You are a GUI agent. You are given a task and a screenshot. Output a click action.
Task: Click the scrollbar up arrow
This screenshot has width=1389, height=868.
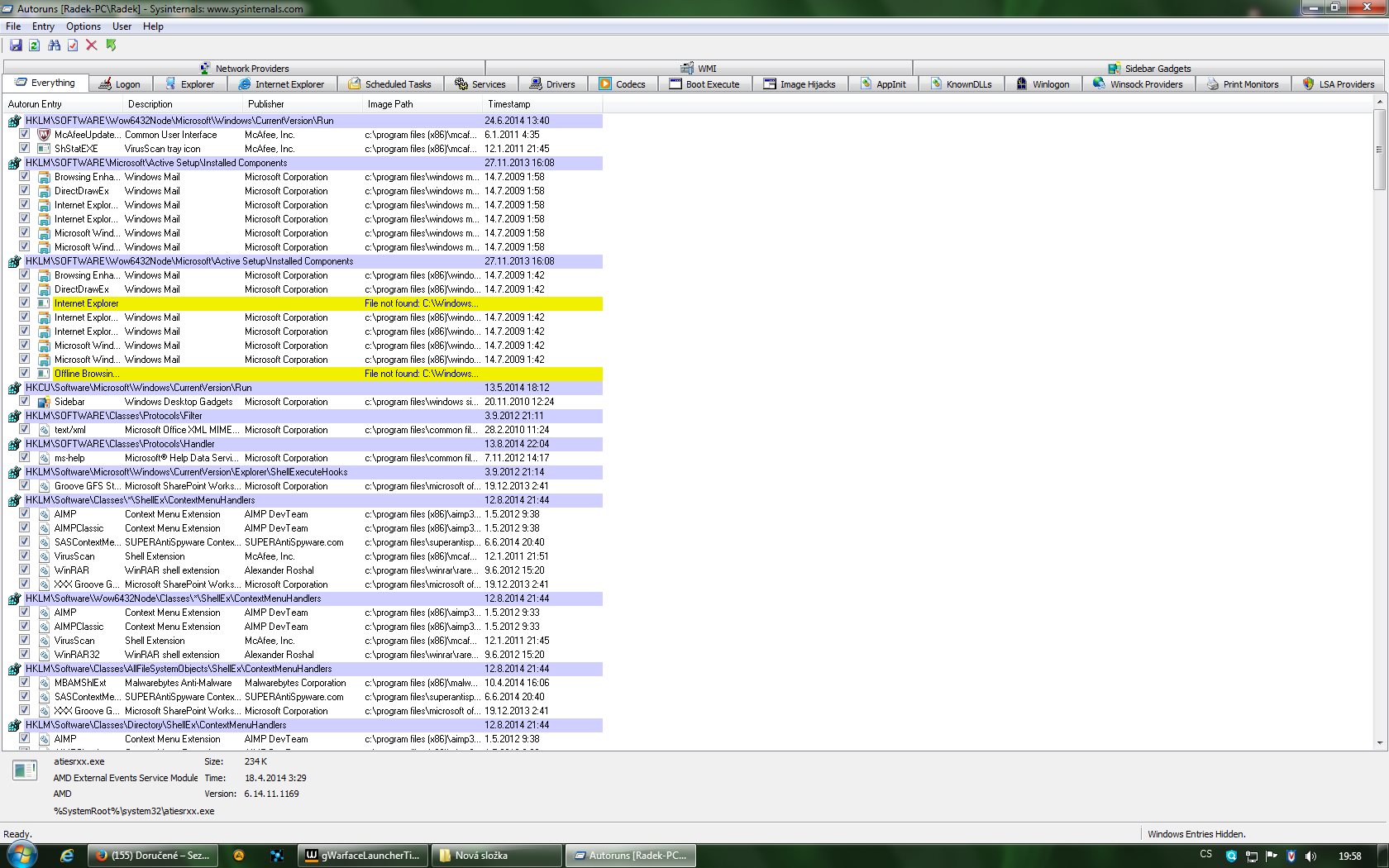click(x=1378, y=102)
